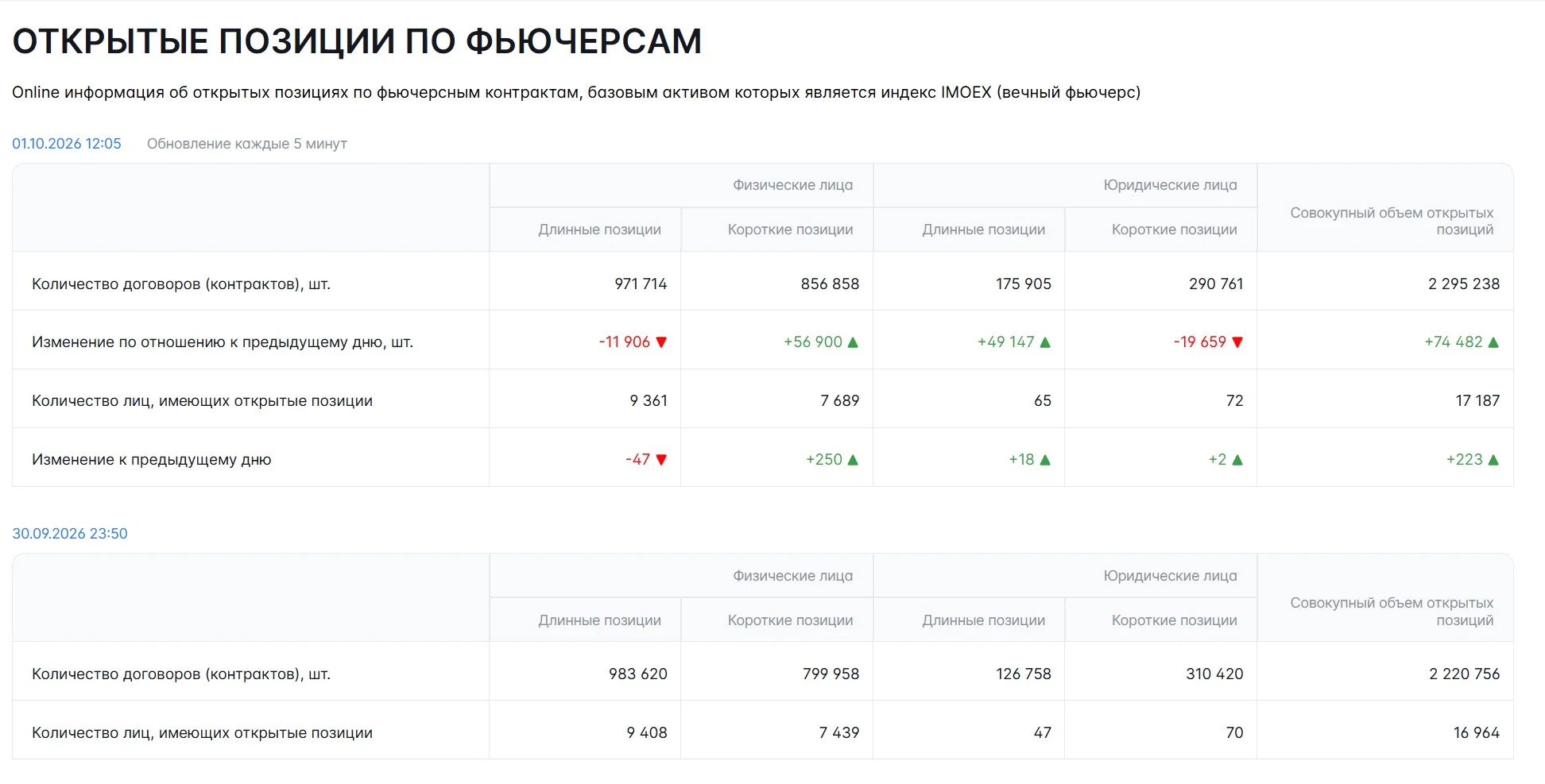Click the green up arrow beside +56 900

point(853,342)
